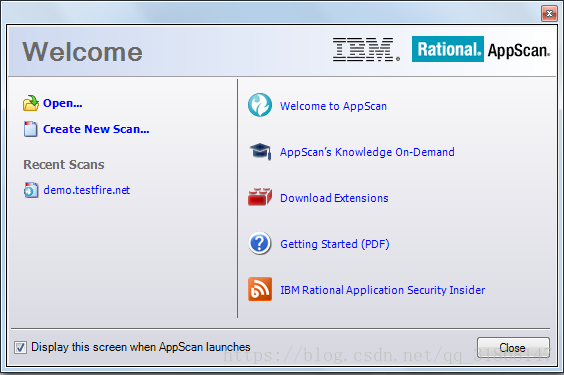Click the Welcome title text

point(82,51)
